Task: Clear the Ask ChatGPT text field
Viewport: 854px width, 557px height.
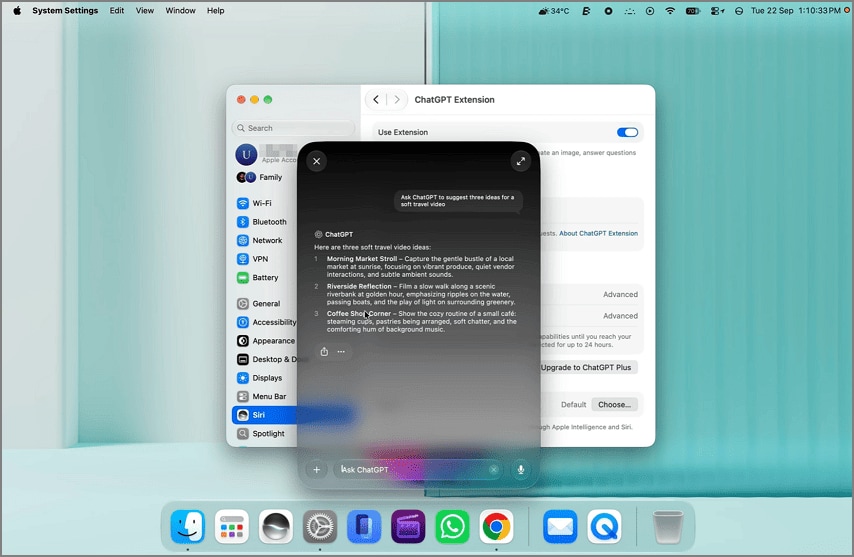Action: pos(493,469)
